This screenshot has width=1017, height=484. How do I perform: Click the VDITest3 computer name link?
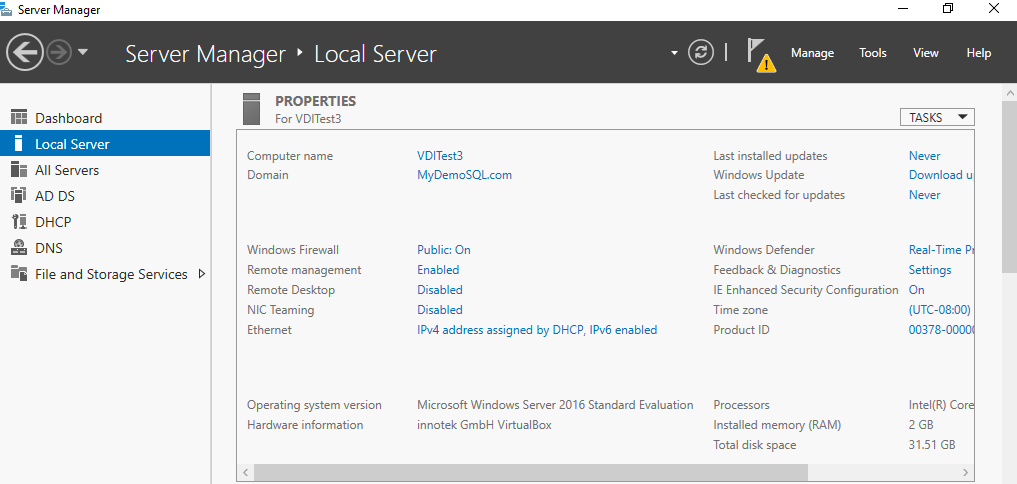440,156
